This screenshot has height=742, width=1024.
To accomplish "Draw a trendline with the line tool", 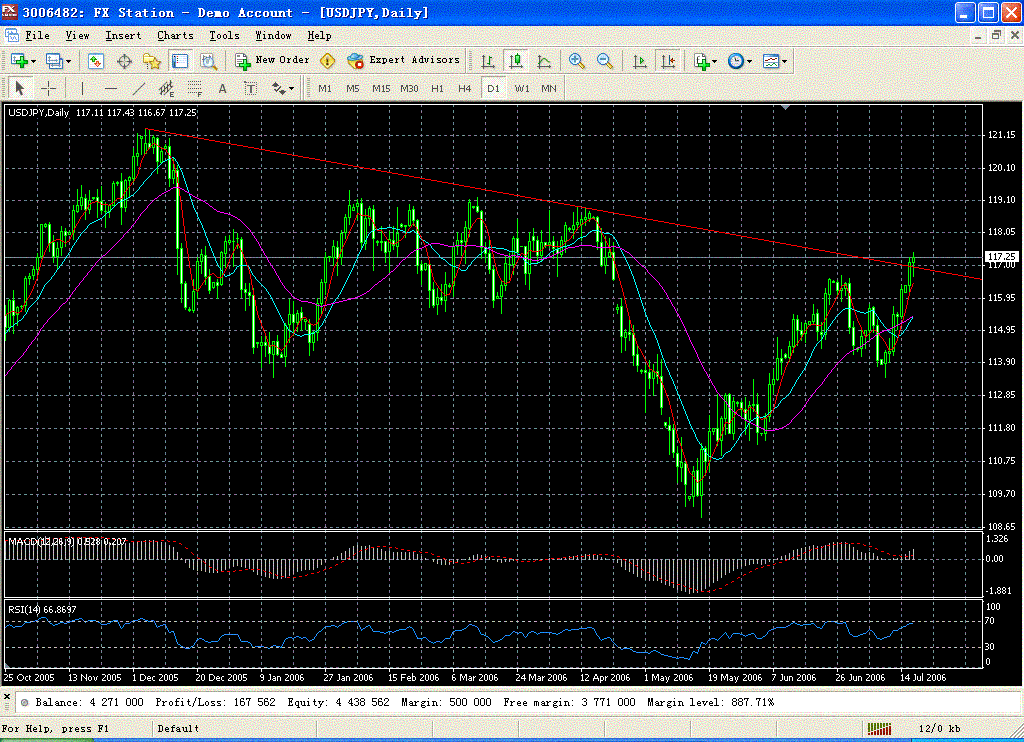I will click(138, 88).
